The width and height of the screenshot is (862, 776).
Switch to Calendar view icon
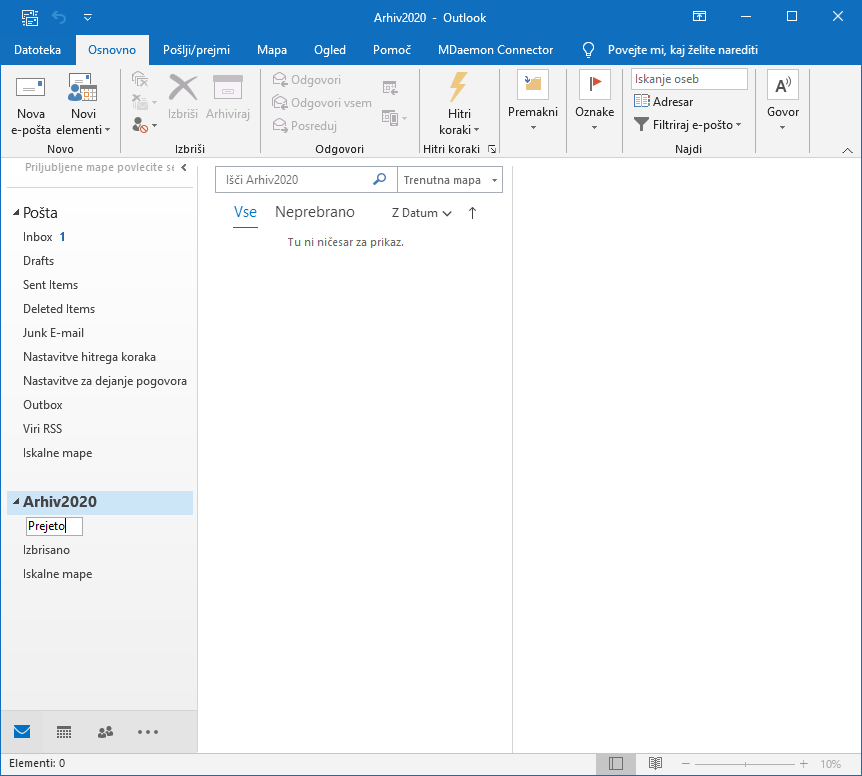click(64, 731)
